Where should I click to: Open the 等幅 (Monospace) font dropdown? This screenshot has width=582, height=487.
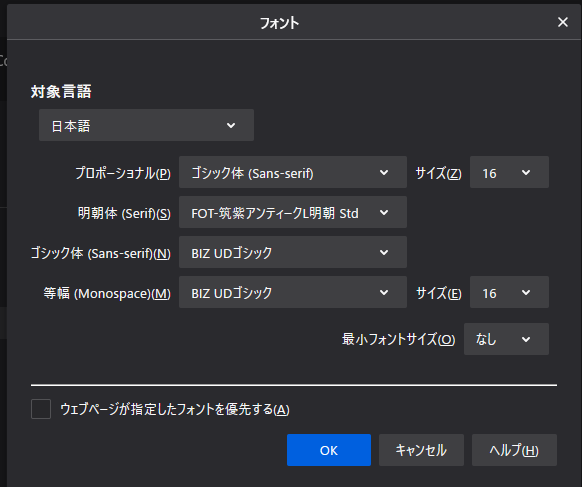(293, 292)
